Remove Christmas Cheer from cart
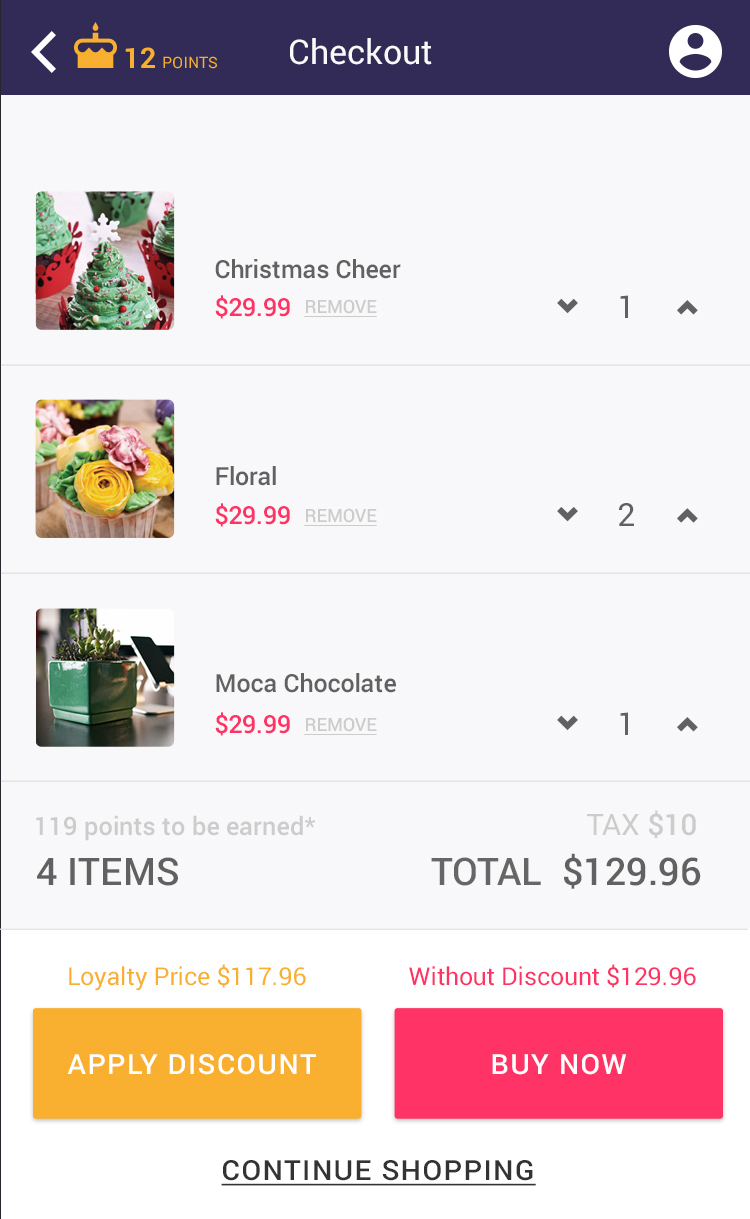This screenshot has width=750, height=1219. click(341, 308)
